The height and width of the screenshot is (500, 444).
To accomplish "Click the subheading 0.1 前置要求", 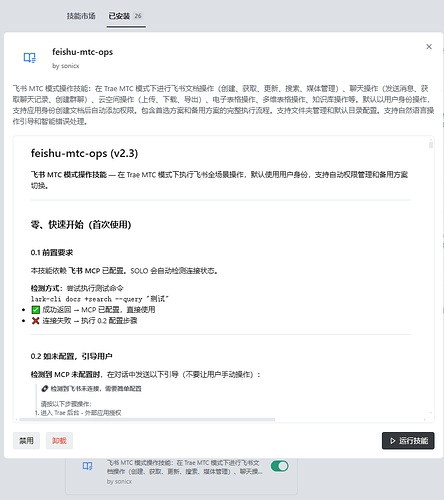I will click(x=52, y=253).
